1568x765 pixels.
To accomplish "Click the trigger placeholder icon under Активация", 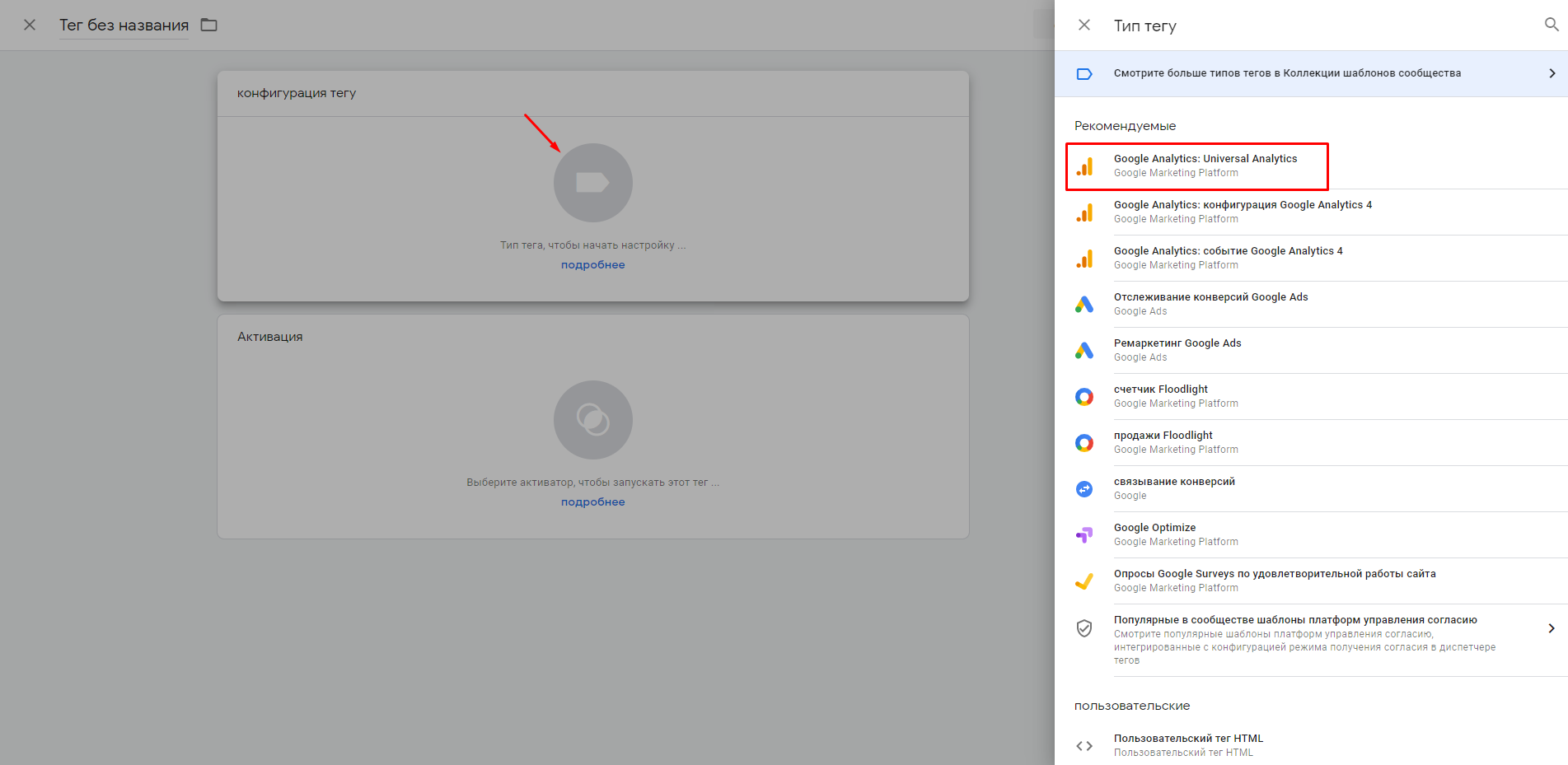I will pyautogui.click(x=592, y=420).
